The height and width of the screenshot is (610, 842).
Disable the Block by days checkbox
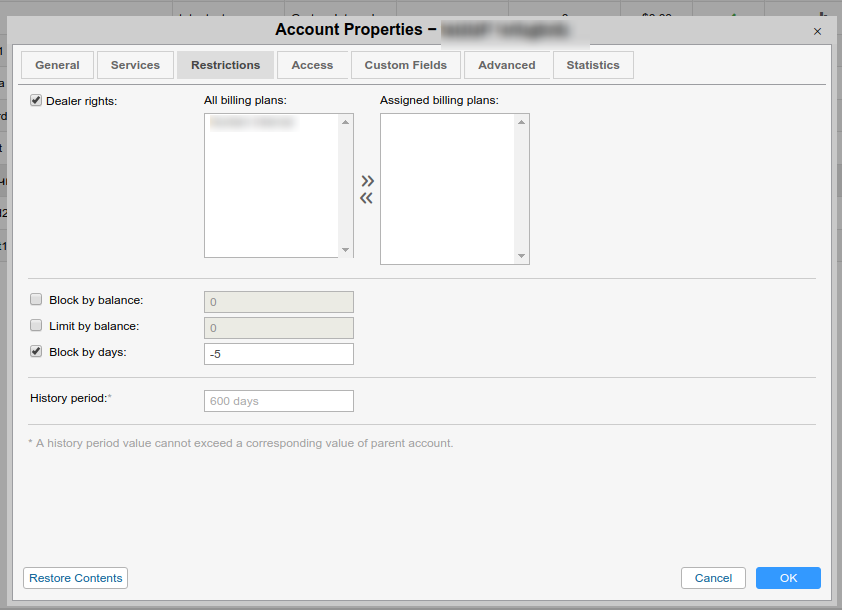pyautogui.click(x=37, y=352)
